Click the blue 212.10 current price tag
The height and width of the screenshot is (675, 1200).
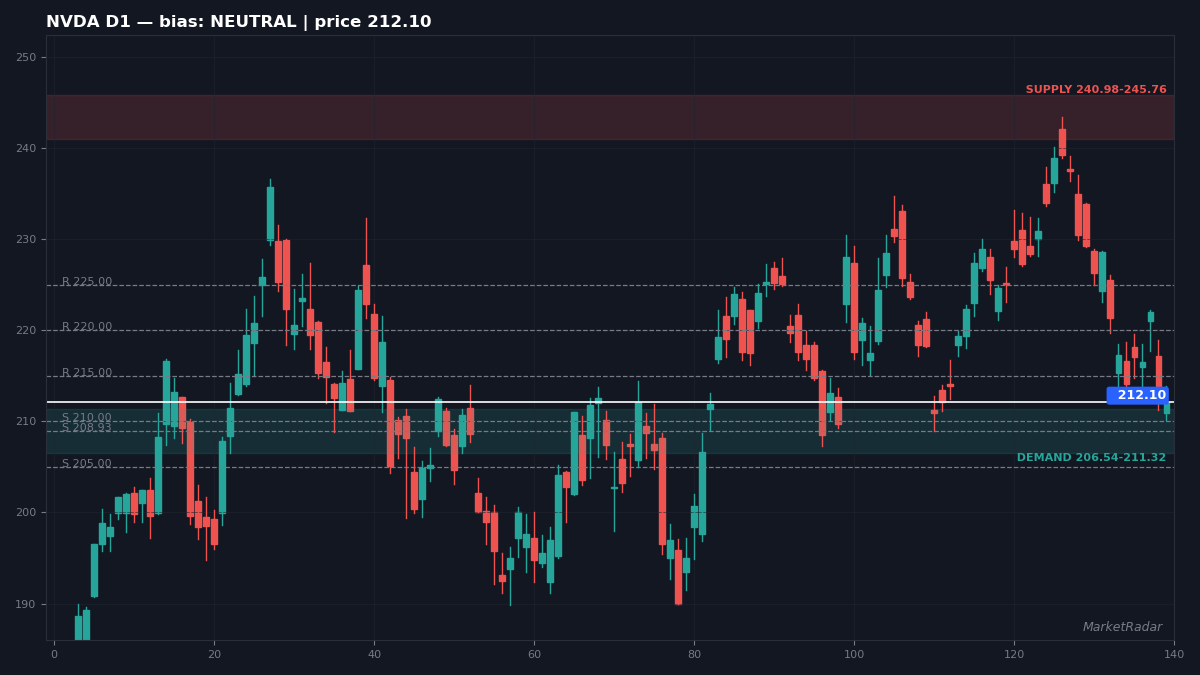coord(1138,395)
